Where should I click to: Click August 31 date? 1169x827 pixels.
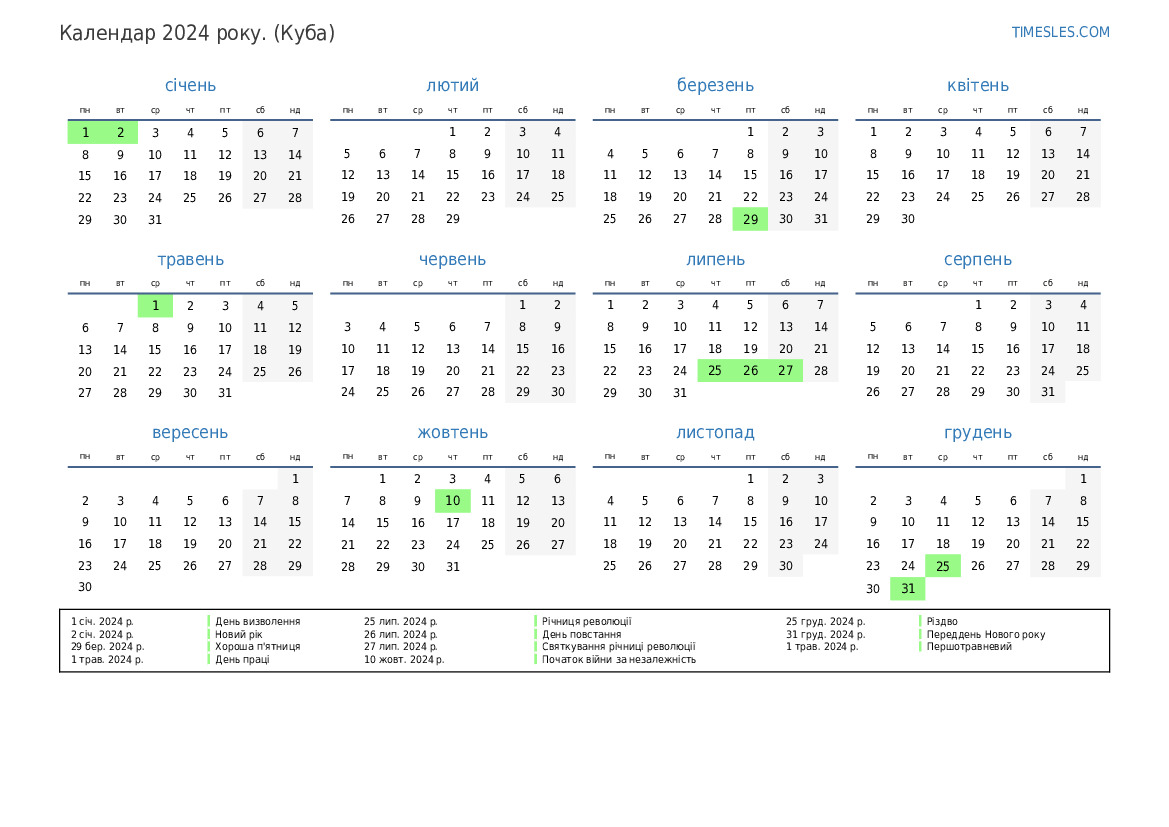pos(1047,392)
